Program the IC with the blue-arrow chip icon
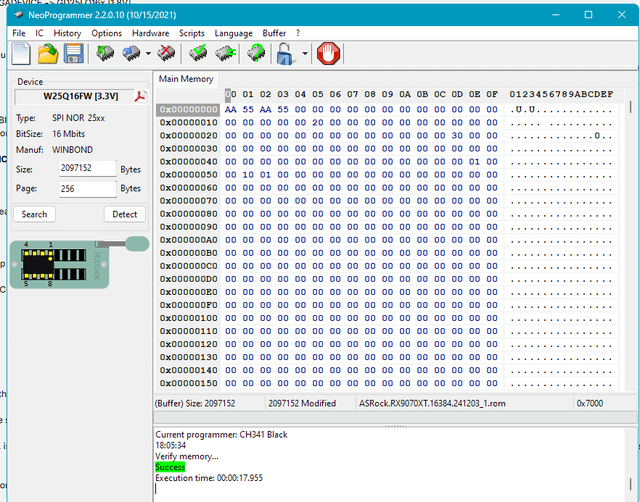 (131, 53)
